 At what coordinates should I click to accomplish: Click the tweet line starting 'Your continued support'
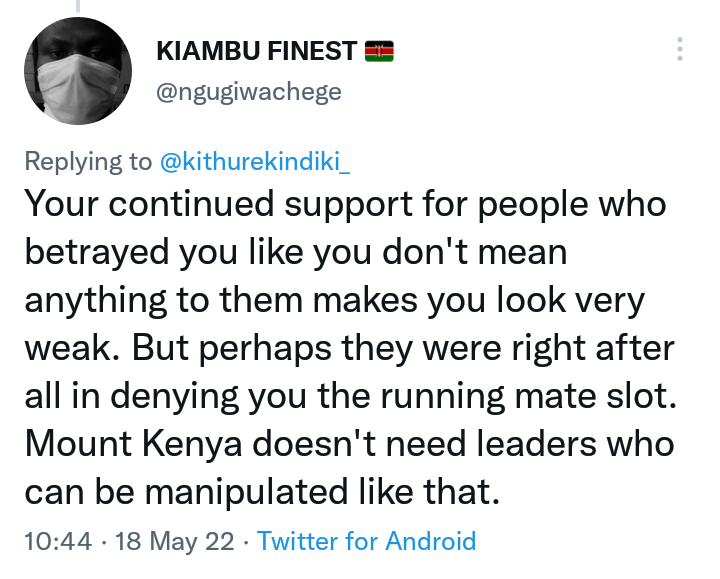(x=345, y=205)
